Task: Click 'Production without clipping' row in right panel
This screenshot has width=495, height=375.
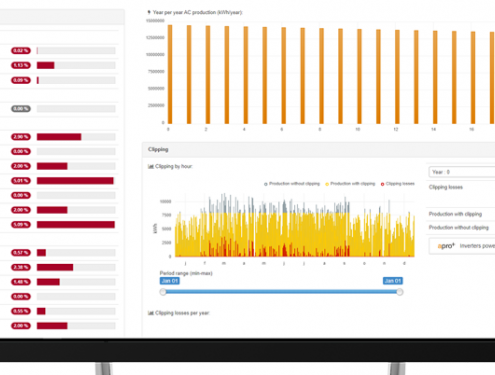Action: point(461,227)
